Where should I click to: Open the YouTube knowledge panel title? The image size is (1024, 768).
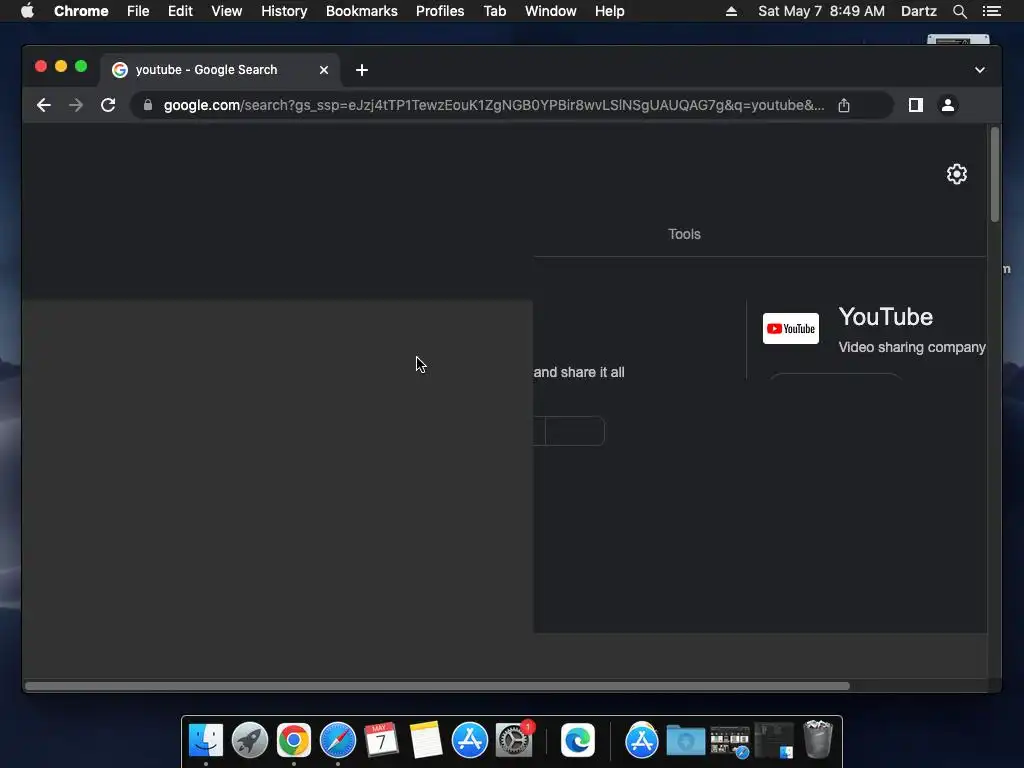click(886, 317)
